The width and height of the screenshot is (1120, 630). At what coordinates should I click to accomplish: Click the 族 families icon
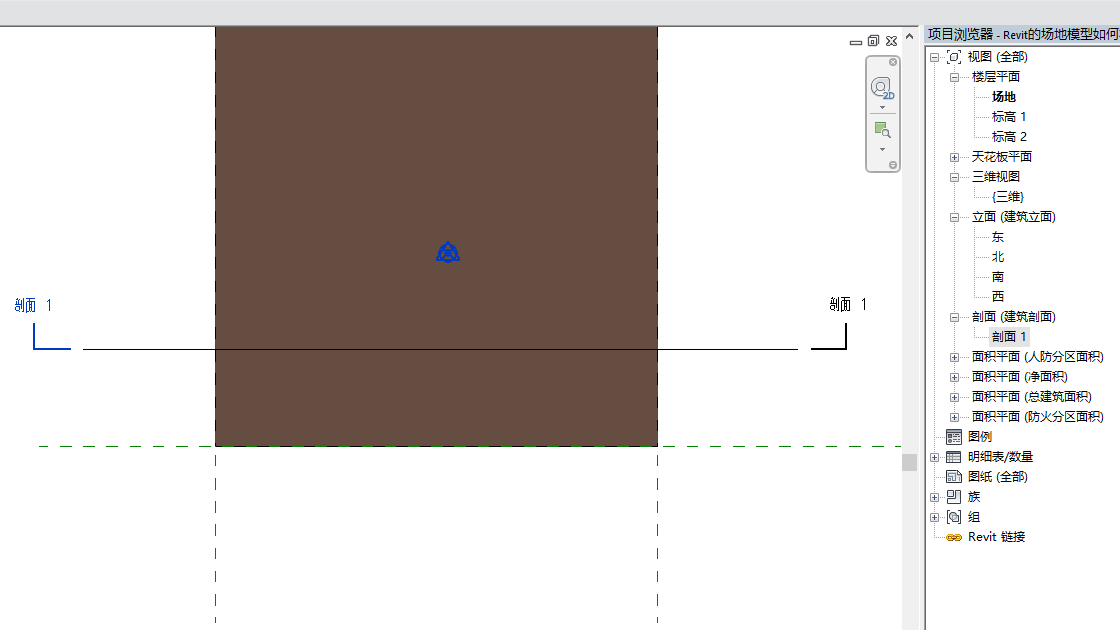click(954, 497)
